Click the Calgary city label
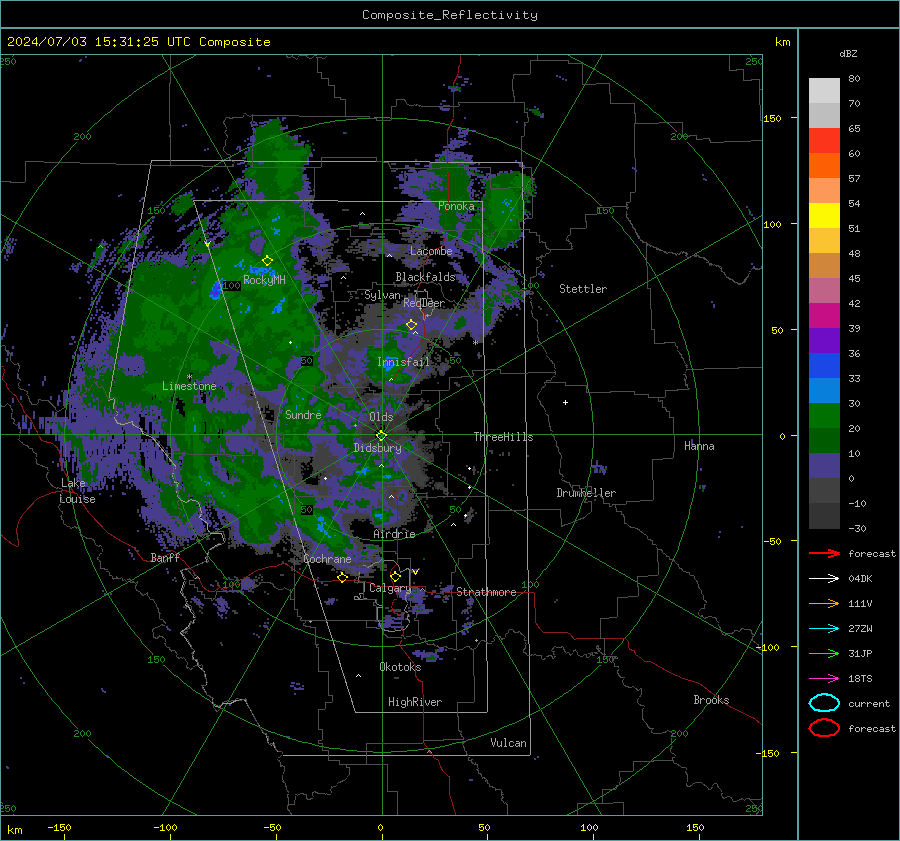This screenshot has width=900, height=841. pyautogui.click(x=390, y=588)
